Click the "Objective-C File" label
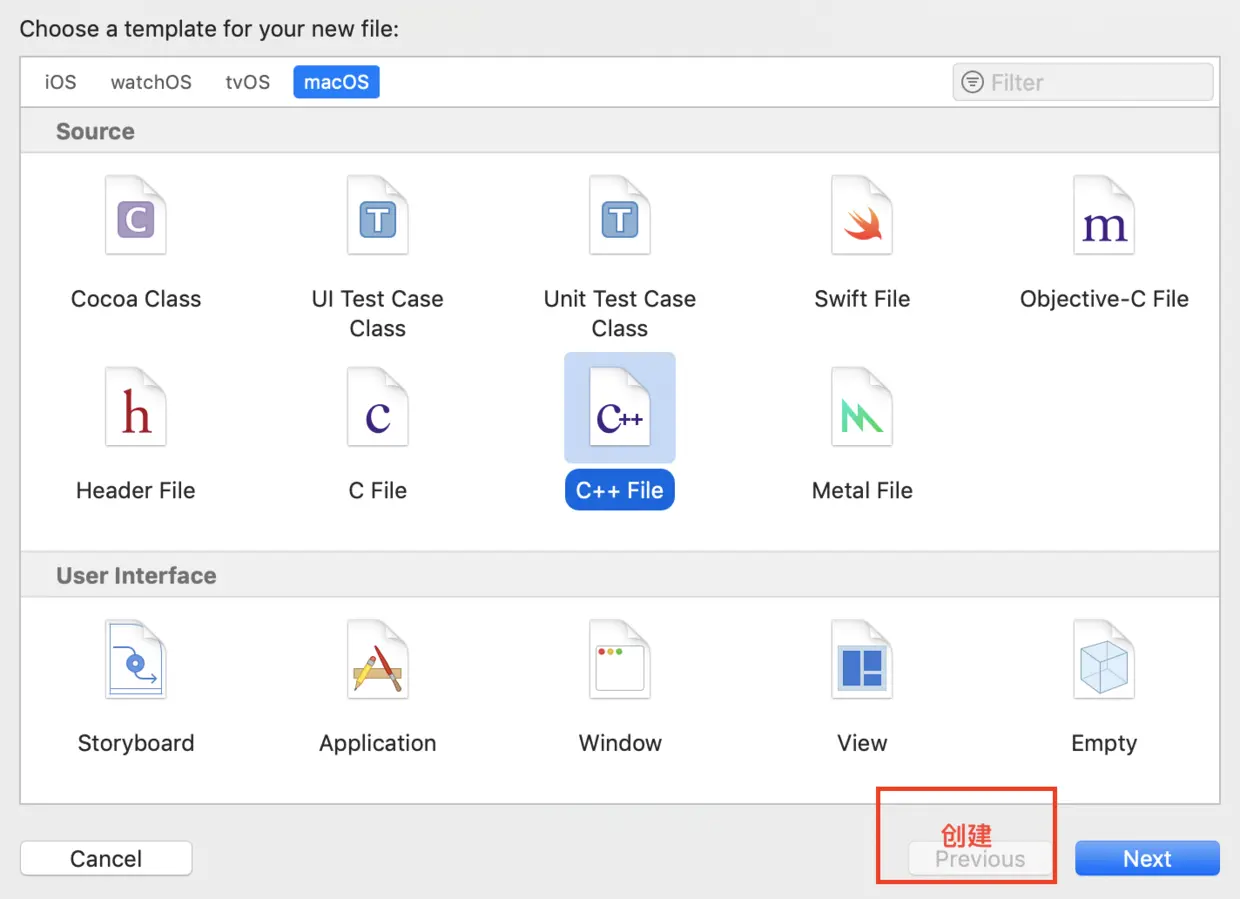 (1104, 299)
